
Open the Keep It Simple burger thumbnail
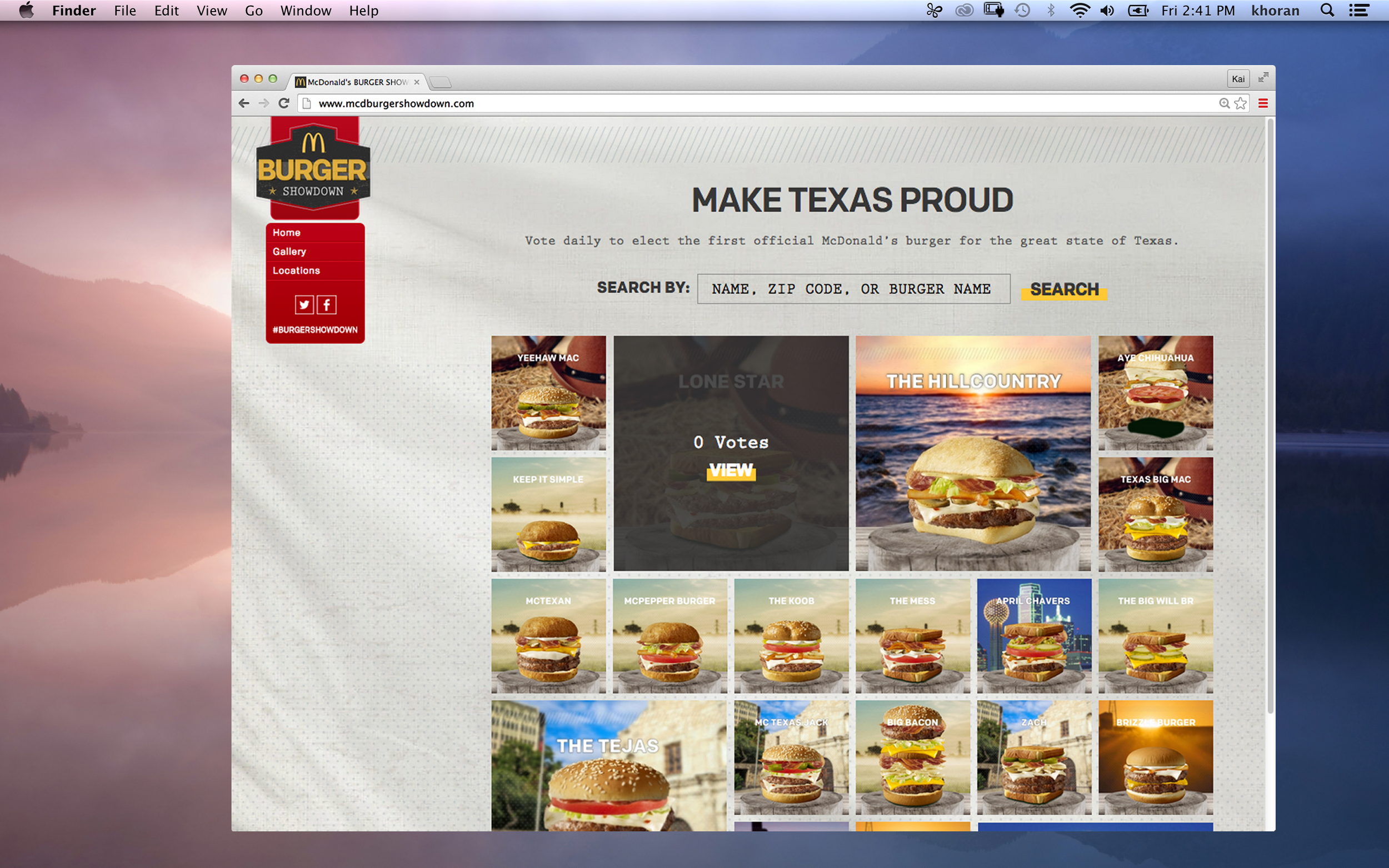pos(548,514)
